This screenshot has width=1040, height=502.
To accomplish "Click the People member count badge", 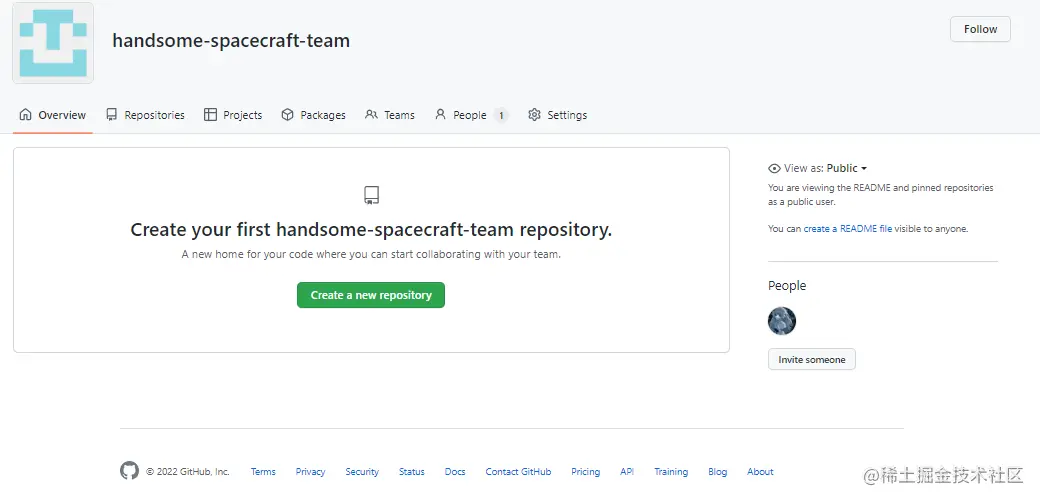I will click(x=501, y=115).
